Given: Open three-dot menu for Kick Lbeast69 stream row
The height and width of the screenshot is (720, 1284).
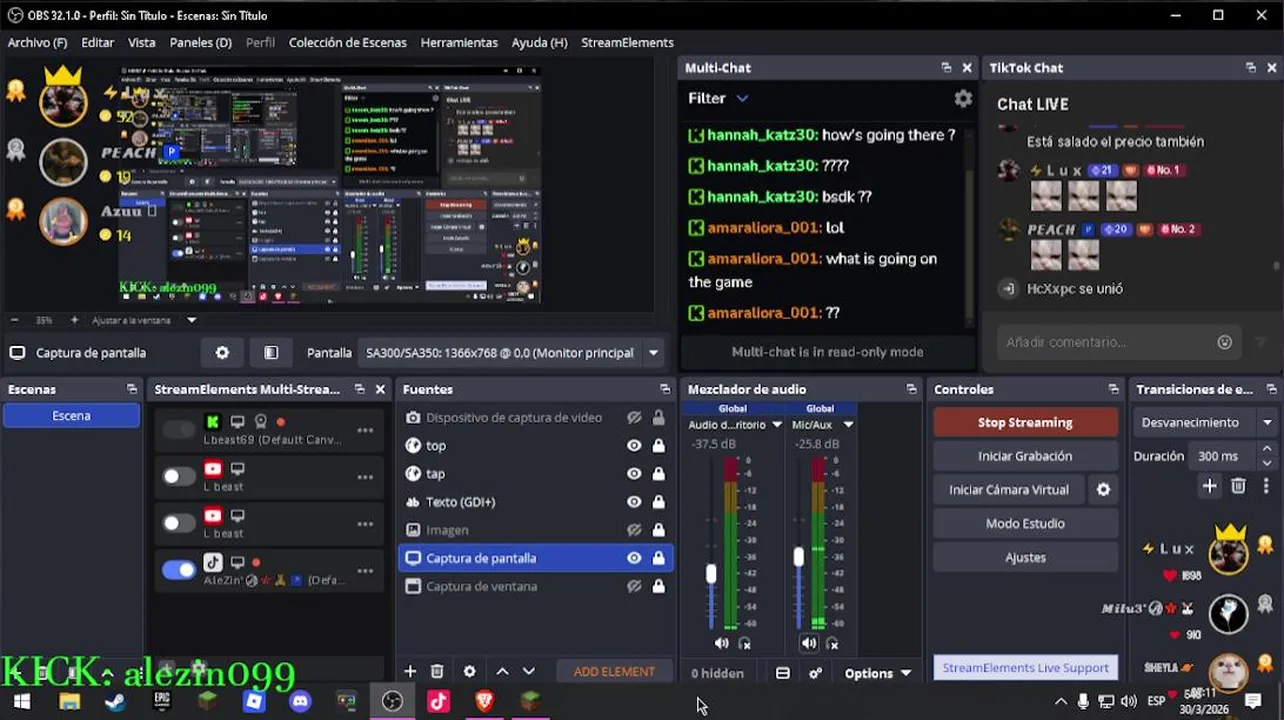Looking at the screenshot, I should [x=365, y=430].
